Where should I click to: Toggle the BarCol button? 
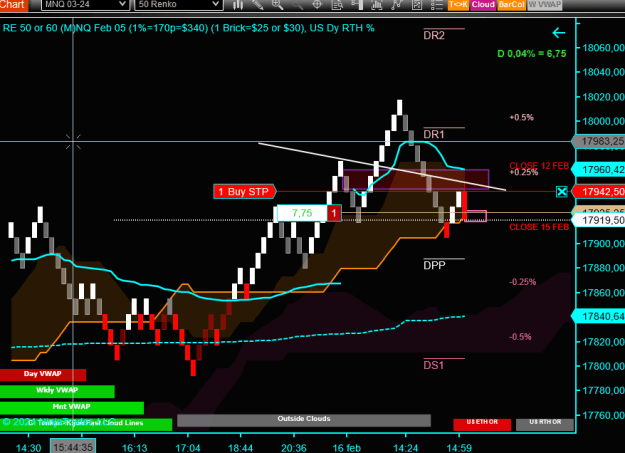(x=511, y=4)
